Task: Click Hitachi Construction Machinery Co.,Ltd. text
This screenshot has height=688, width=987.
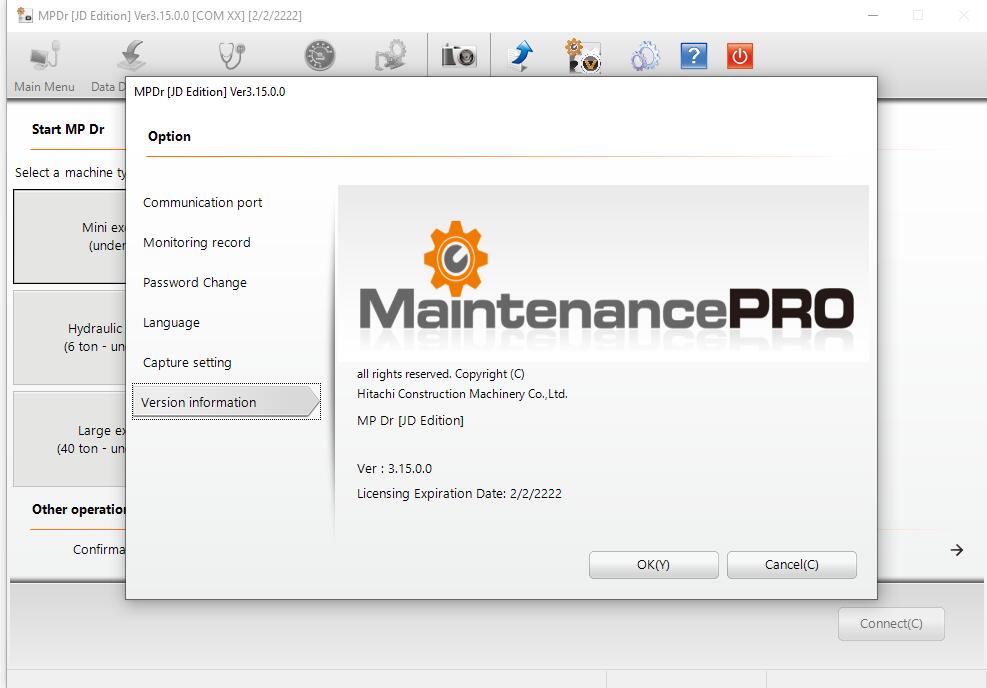Action: point(462,394)
